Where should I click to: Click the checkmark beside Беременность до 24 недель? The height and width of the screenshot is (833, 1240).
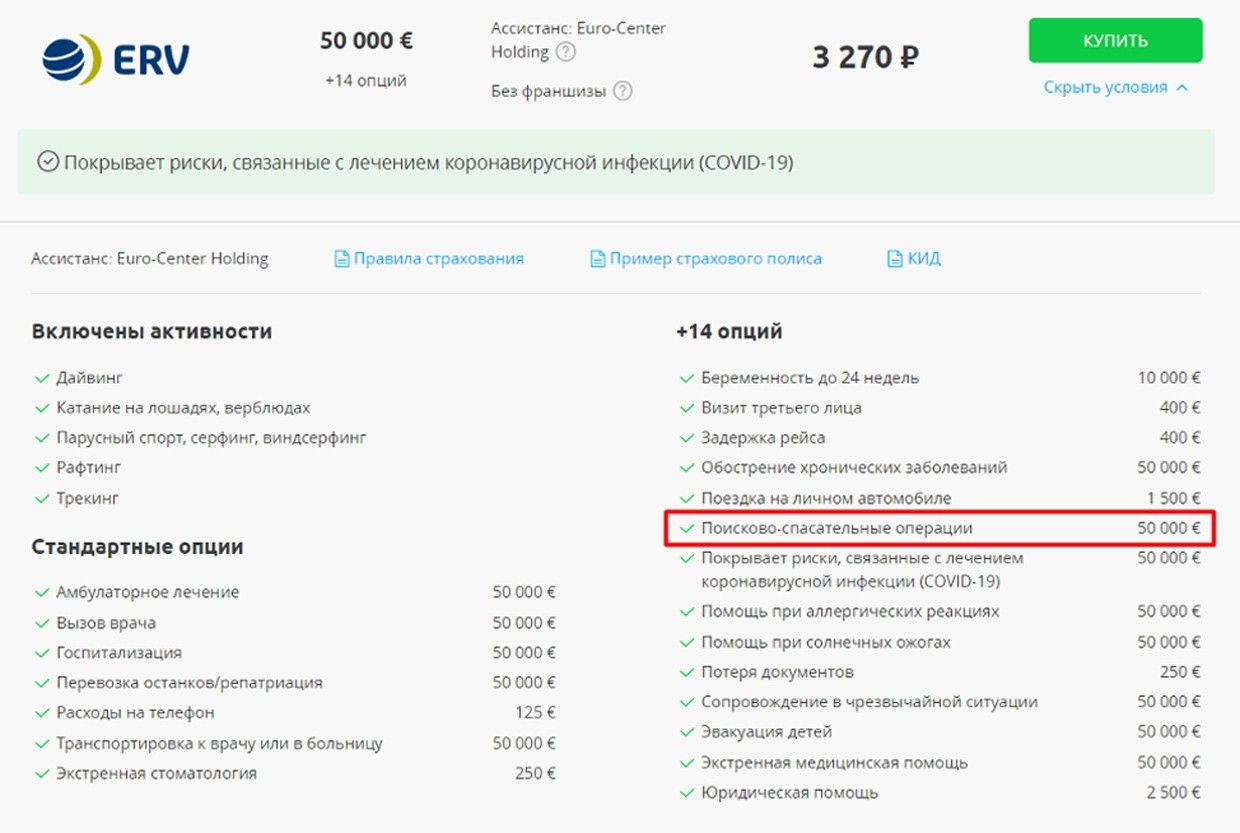686,378
